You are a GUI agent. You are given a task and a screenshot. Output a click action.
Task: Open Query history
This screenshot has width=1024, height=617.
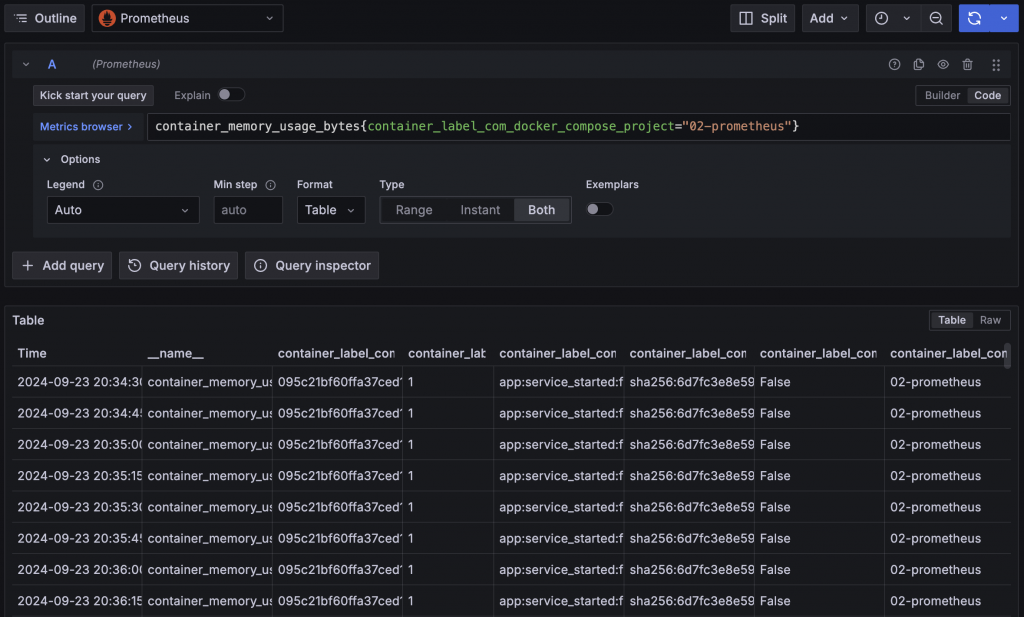(x=178, y=266)
